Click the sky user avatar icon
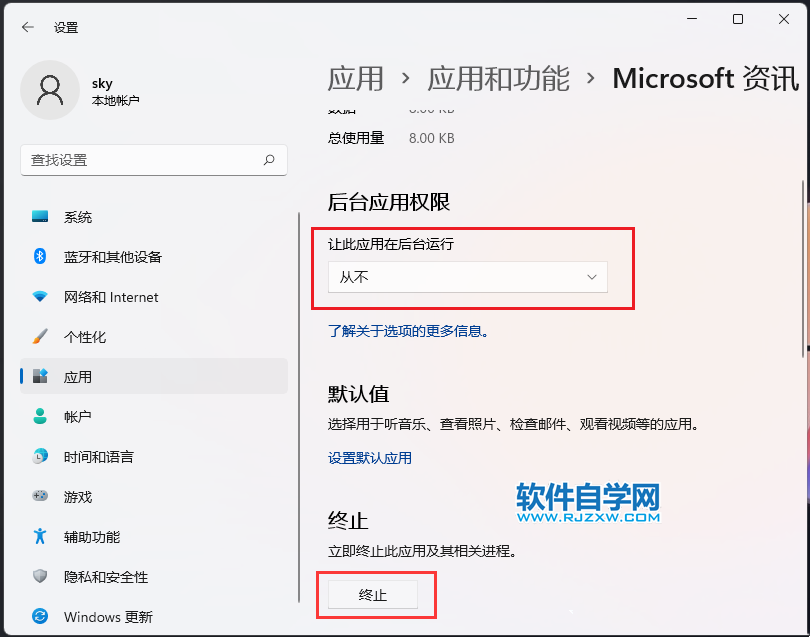Screen dimensions: 810x637 49,90
